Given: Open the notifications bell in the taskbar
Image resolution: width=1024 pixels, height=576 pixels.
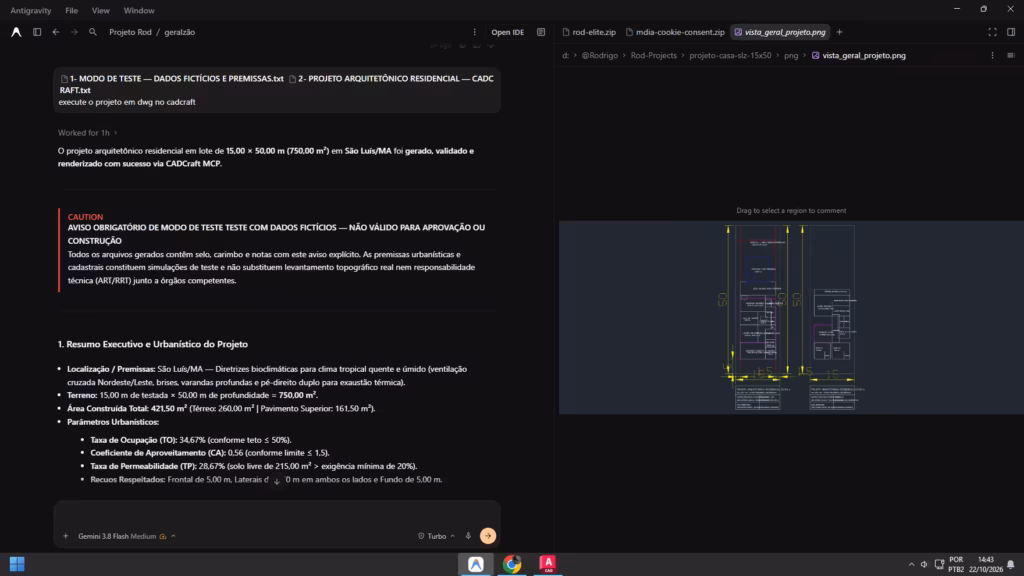Looking at the screenshot, I should tap(1011, 564).
